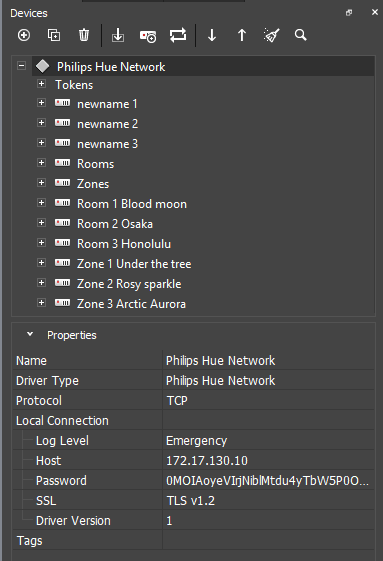Viewport: 383px width, 561px height.
Task: Click the newname 2 device icon
Action: coord(62,123)
